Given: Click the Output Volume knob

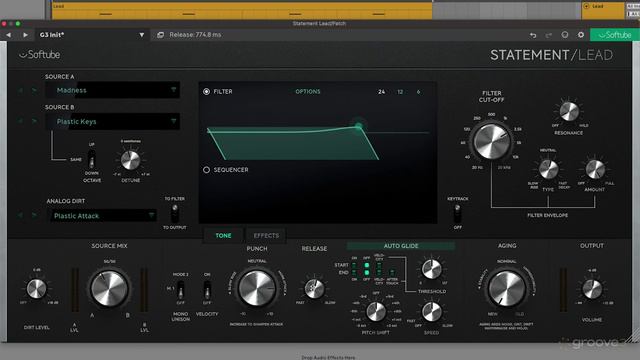Looking at the screenshot, I should click(x=592, y=289).
